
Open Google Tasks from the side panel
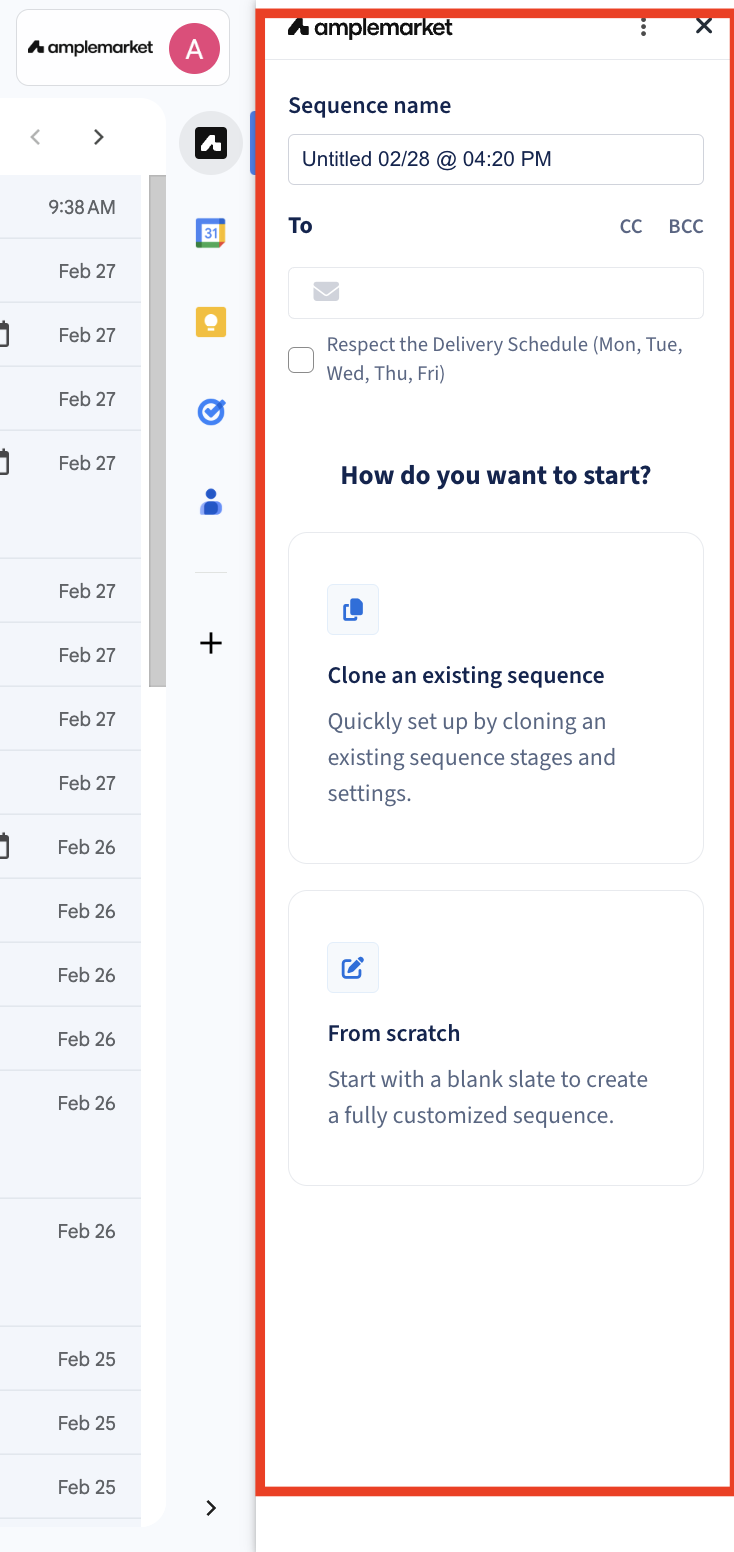(211, 412)
